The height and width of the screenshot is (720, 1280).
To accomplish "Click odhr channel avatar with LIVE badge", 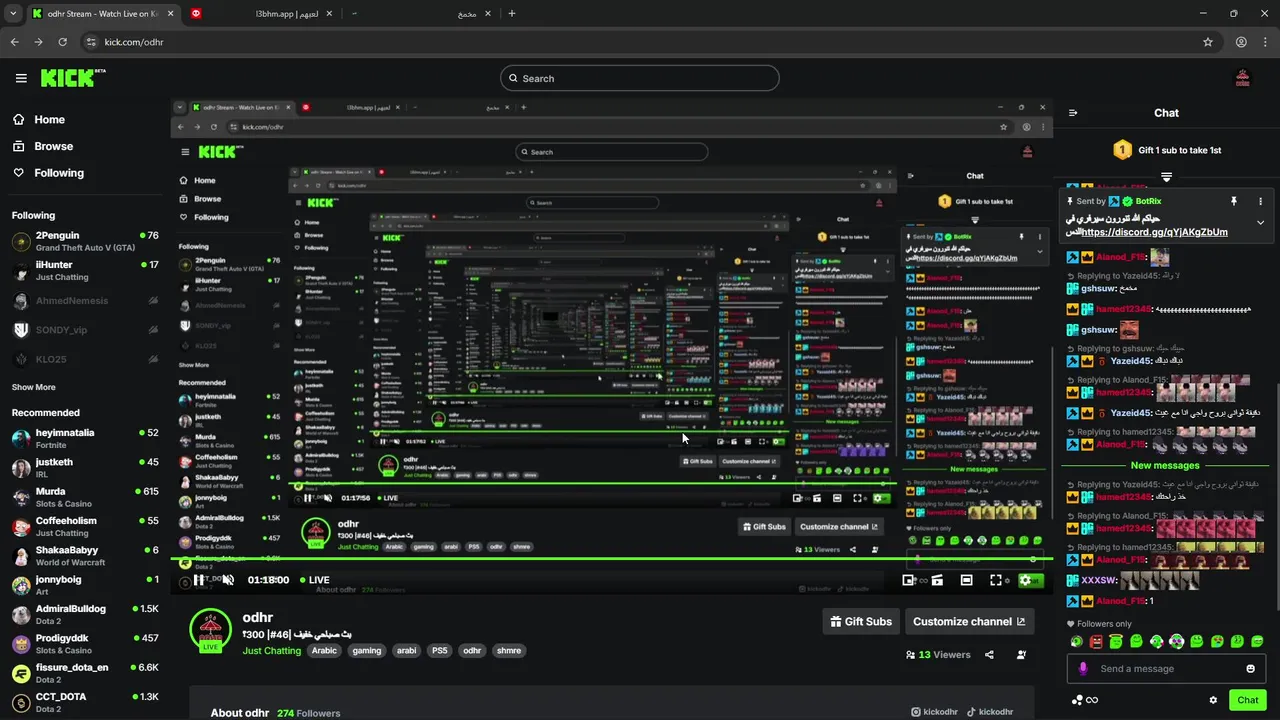I will (x=210, y=630).
